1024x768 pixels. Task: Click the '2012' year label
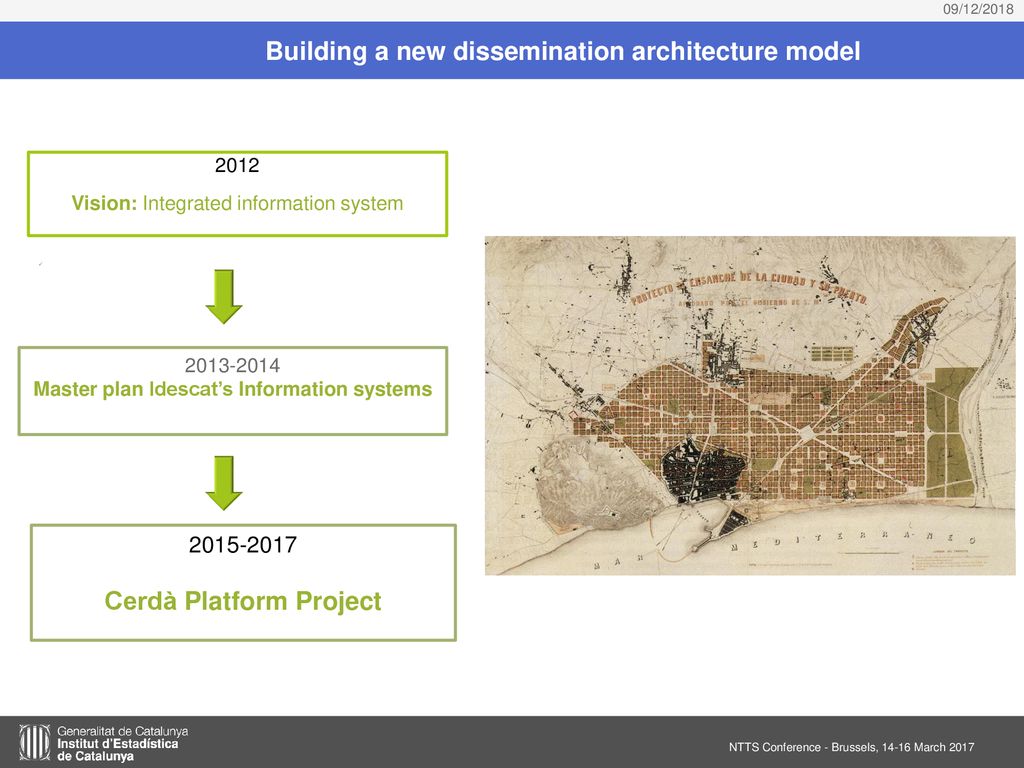(237, 165)
